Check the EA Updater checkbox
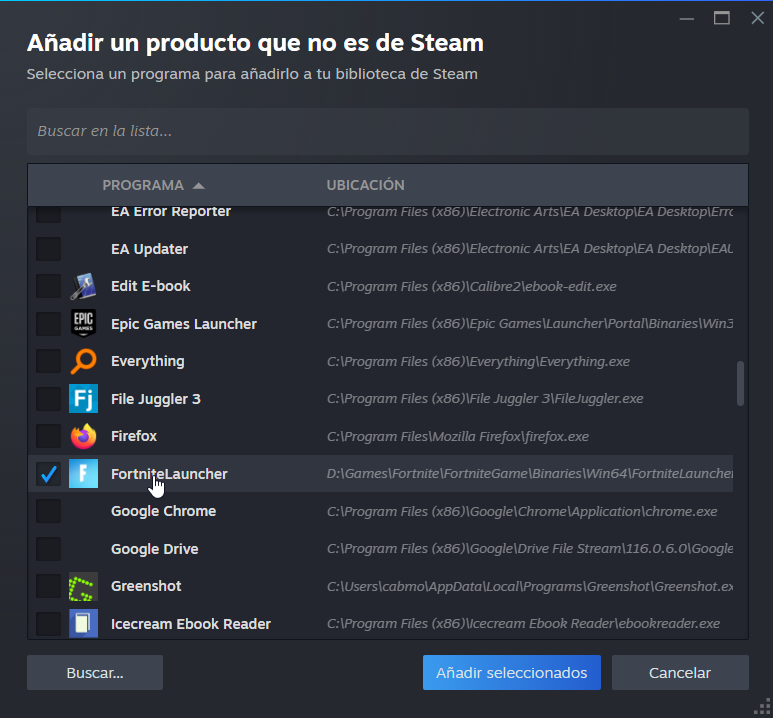This screenshot has width=773, height=718. point(48,249)
